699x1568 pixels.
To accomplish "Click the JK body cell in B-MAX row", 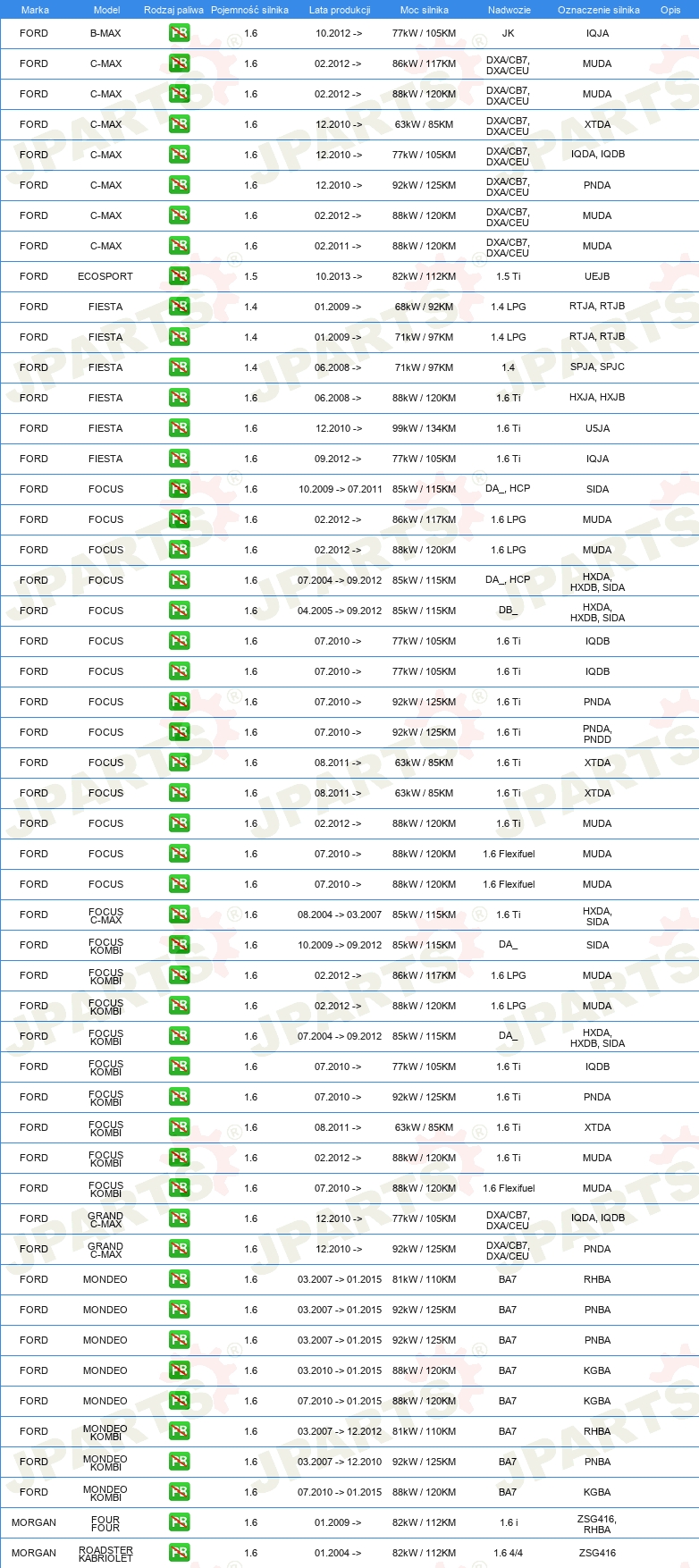I will click(508, 34).
